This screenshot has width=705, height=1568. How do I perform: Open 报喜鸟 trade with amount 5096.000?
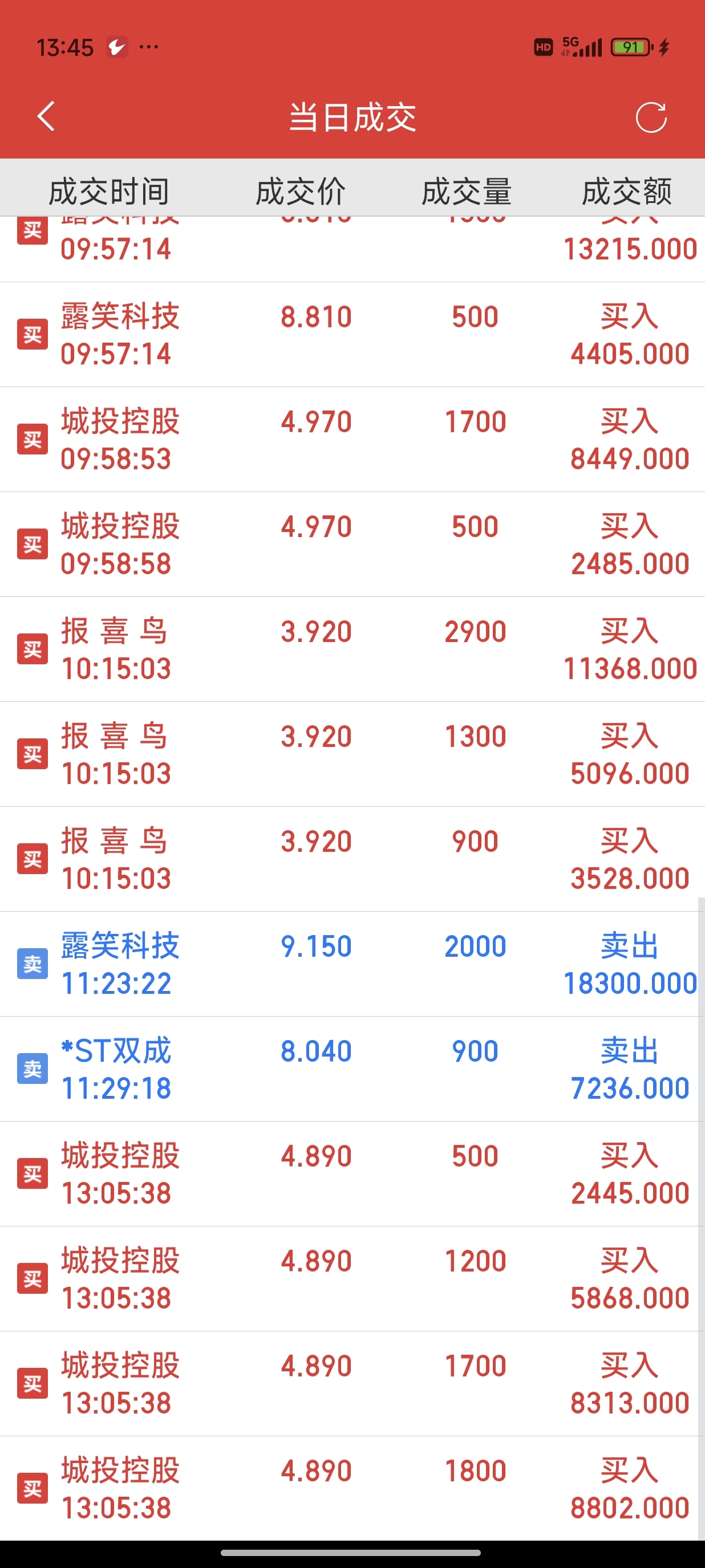(x=352, y=754)
